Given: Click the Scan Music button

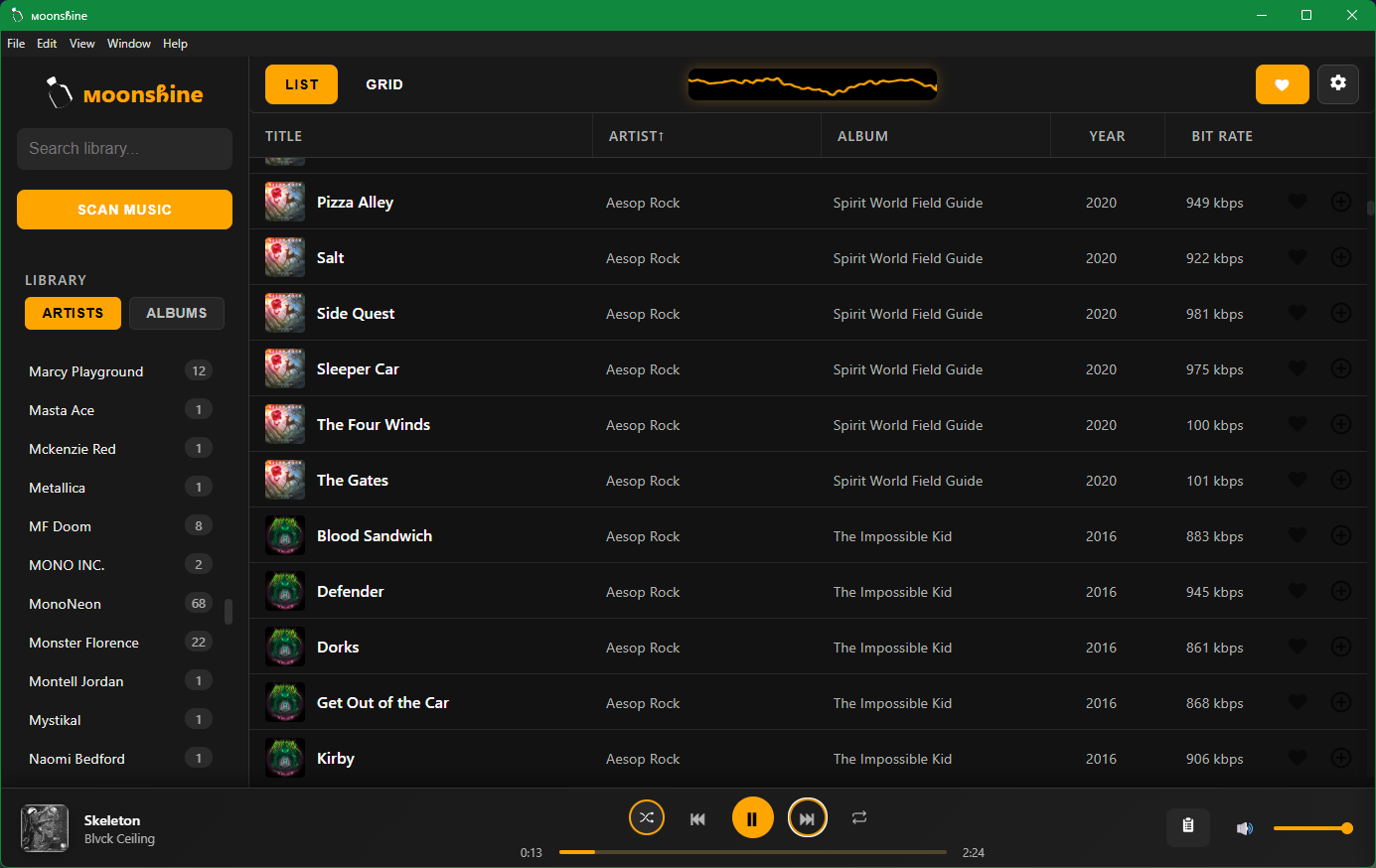Looking at the screenshot, I should pyautogui.click(x=124, y=210).
